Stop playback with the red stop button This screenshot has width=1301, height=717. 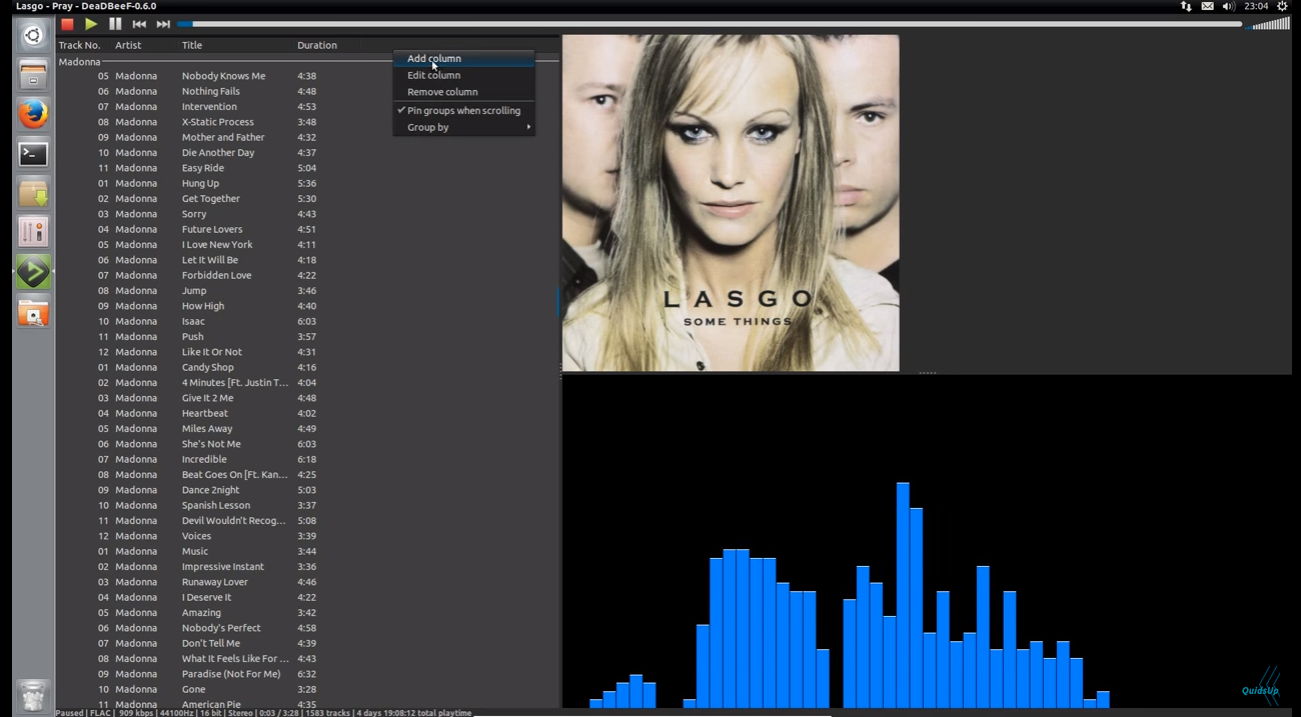click(67, 24)
